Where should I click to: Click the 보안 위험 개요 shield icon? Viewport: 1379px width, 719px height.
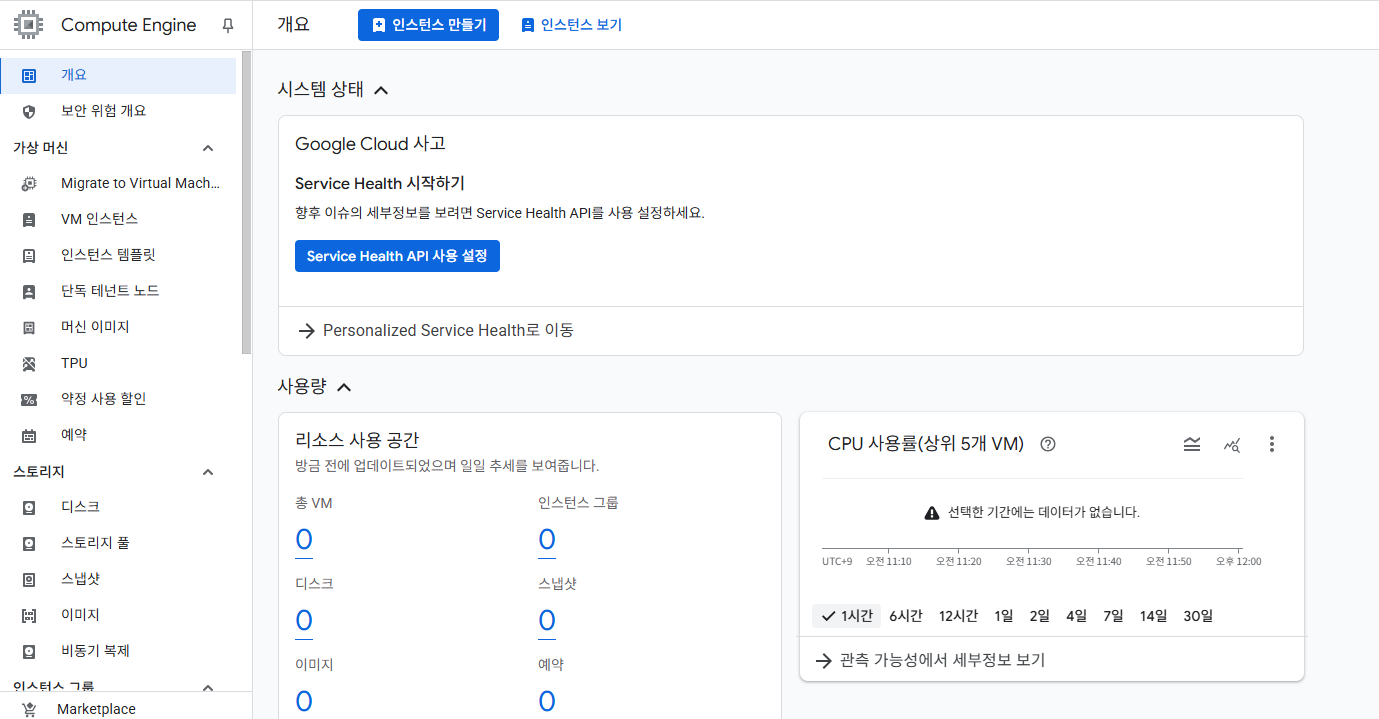(x=29, y=111)
